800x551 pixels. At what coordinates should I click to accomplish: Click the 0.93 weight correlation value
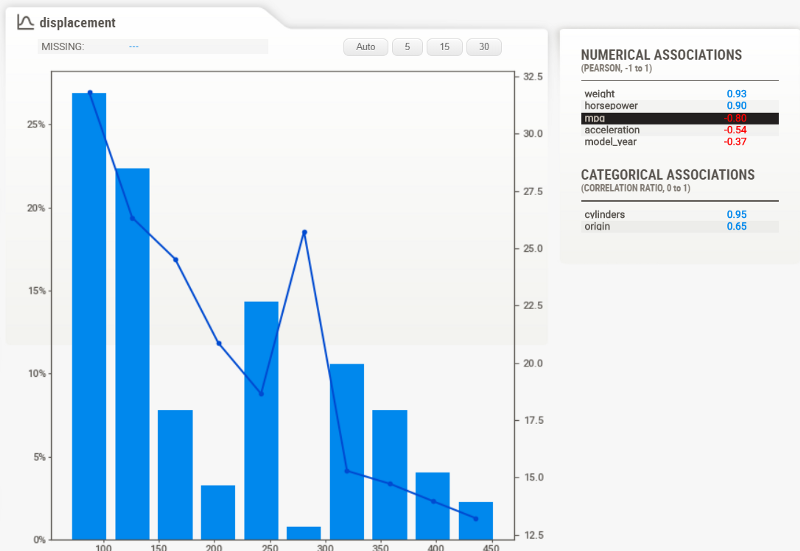[x=736, y=94]
